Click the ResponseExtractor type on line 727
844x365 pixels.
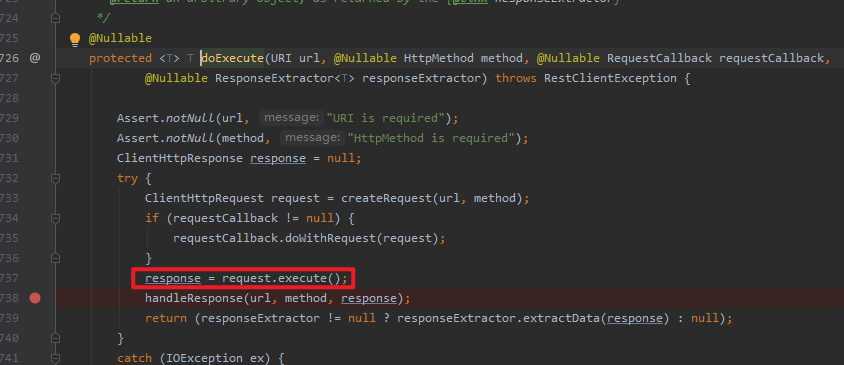click(275, 79)
